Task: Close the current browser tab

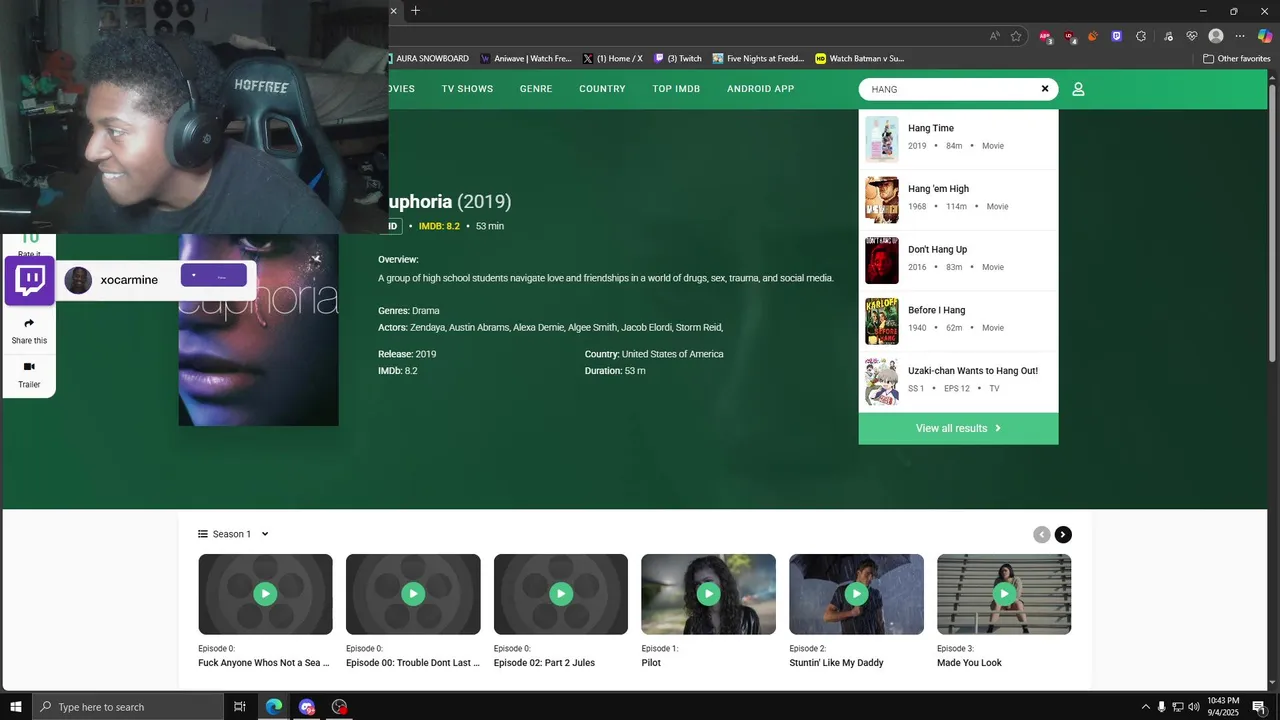Action: pos(393,11)
